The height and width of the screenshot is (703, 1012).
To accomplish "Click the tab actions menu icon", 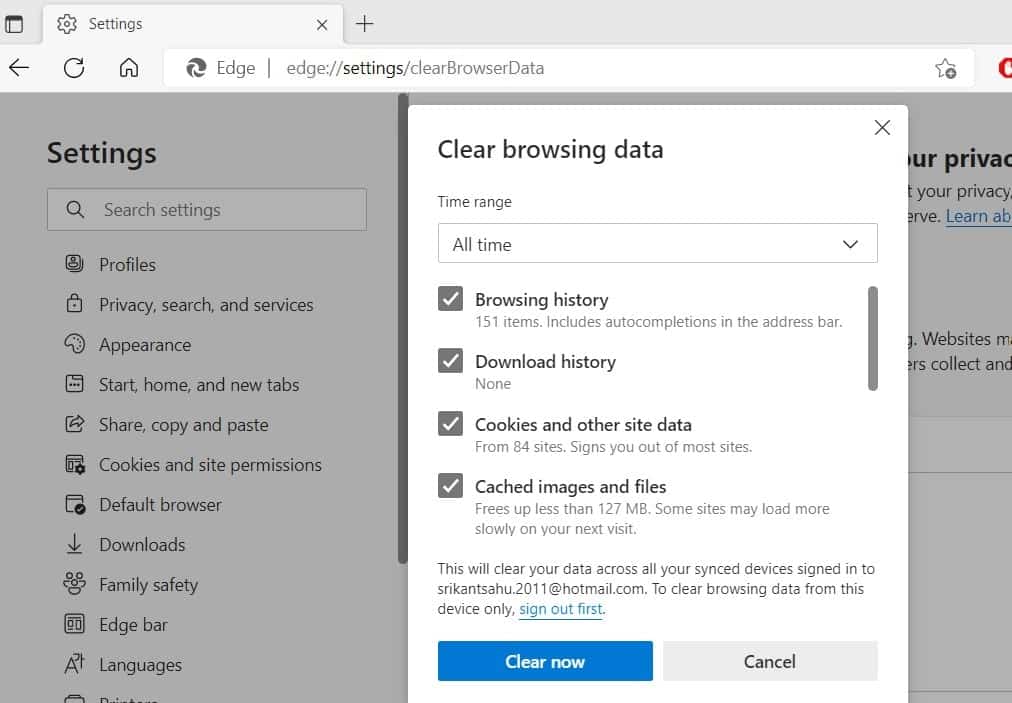I will pos(14,23).
